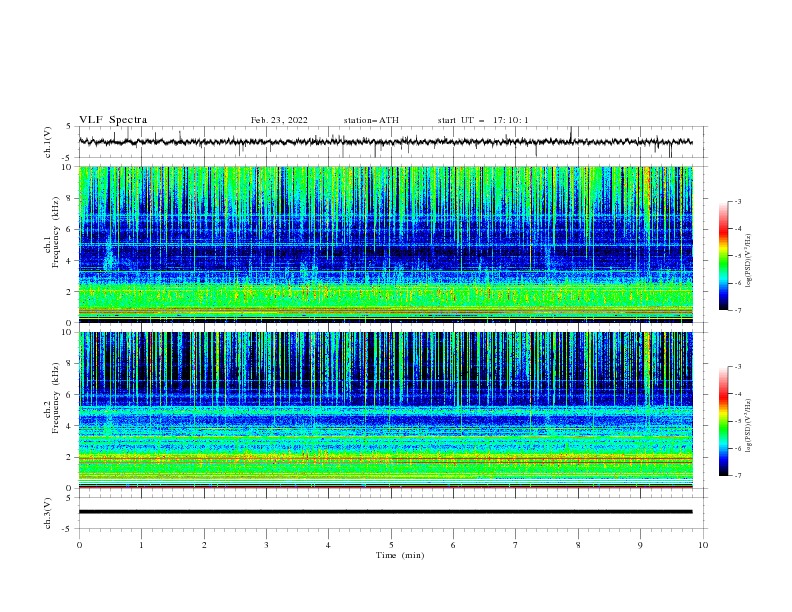Click the '-3' label on ch.1 color scale

(x=737, y=201)
